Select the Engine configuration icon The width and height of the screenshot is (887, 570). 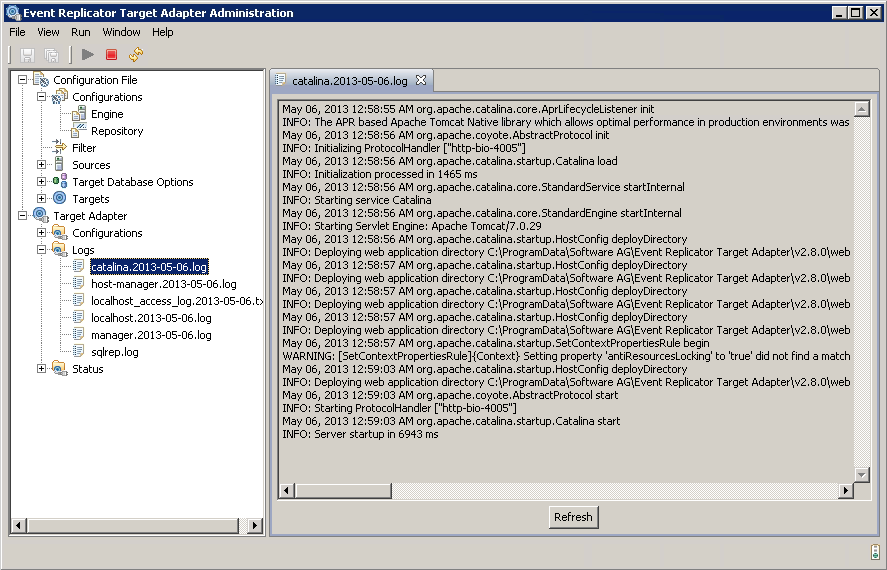pos(79,114)
